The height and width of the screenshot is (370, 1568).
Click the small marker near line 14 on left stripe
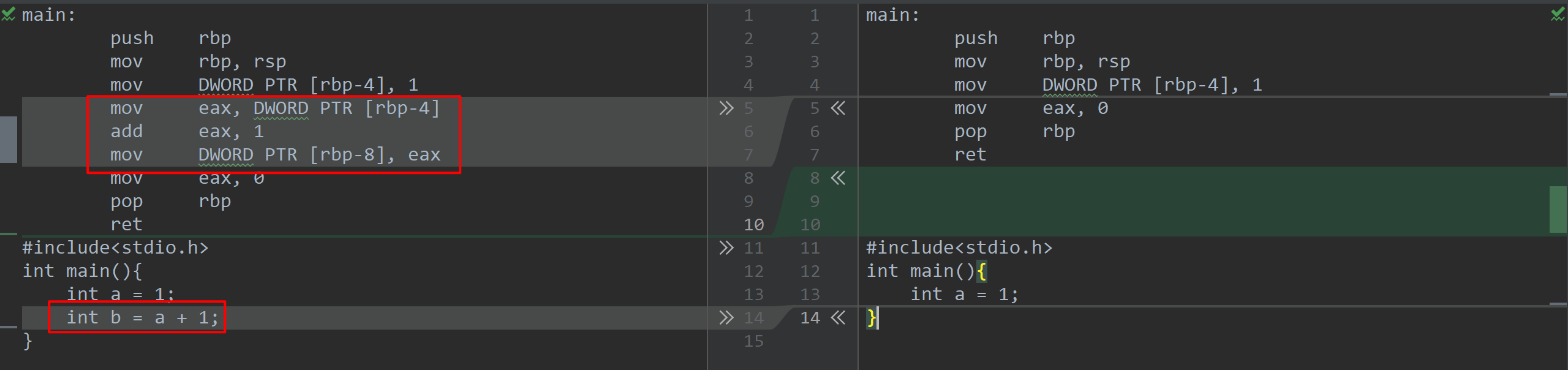coord(9,327)
